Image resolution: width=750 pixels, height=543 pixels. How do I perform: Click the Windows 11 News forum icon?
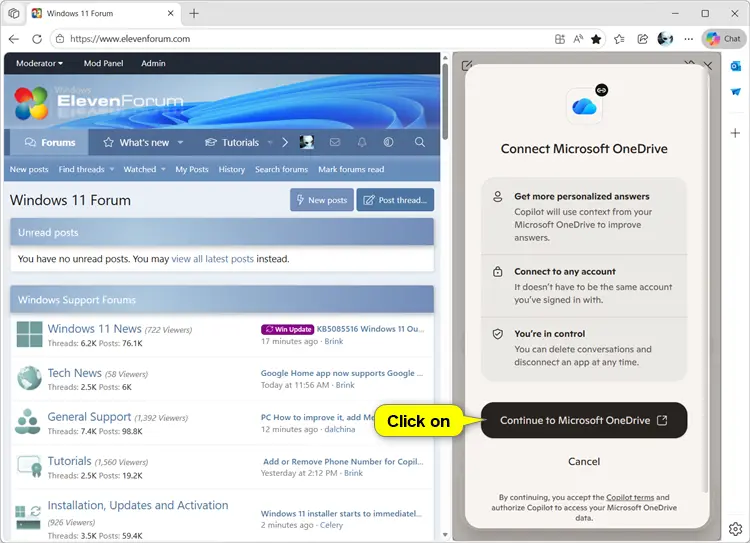[29, 334]
